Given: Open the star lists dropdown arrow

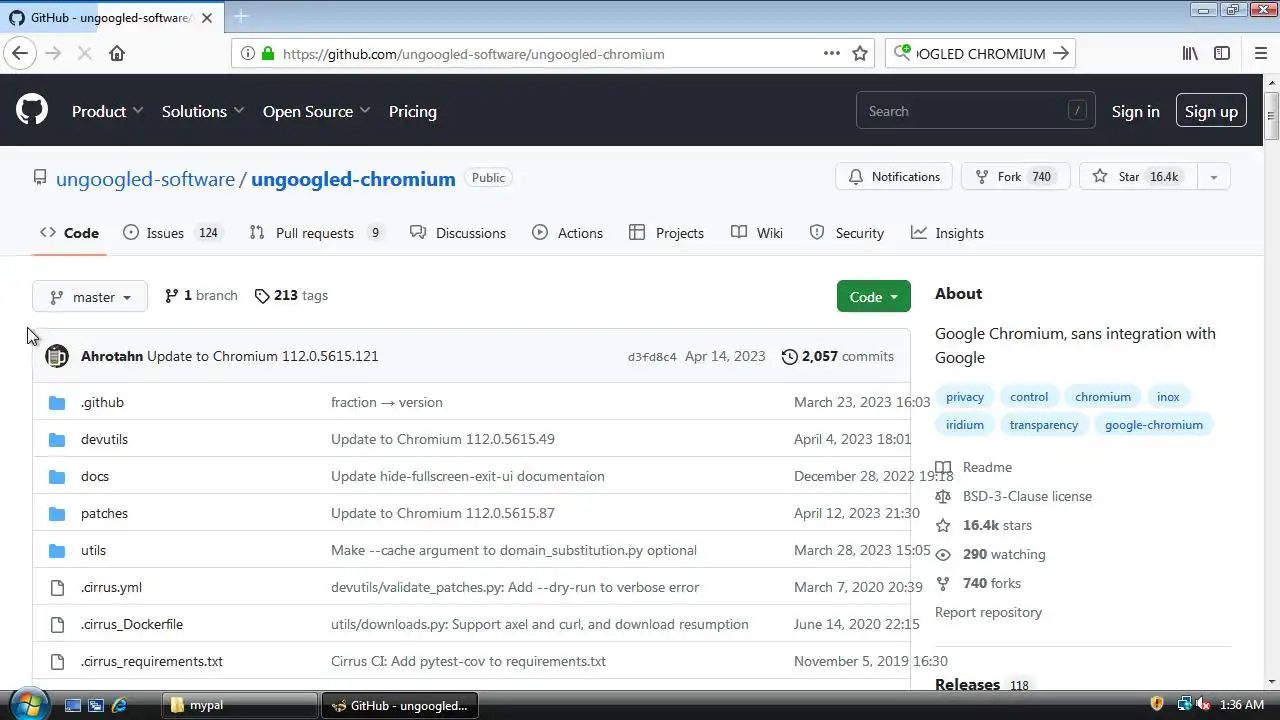Looking at the screenshot, I should [x=1213, y=177].
